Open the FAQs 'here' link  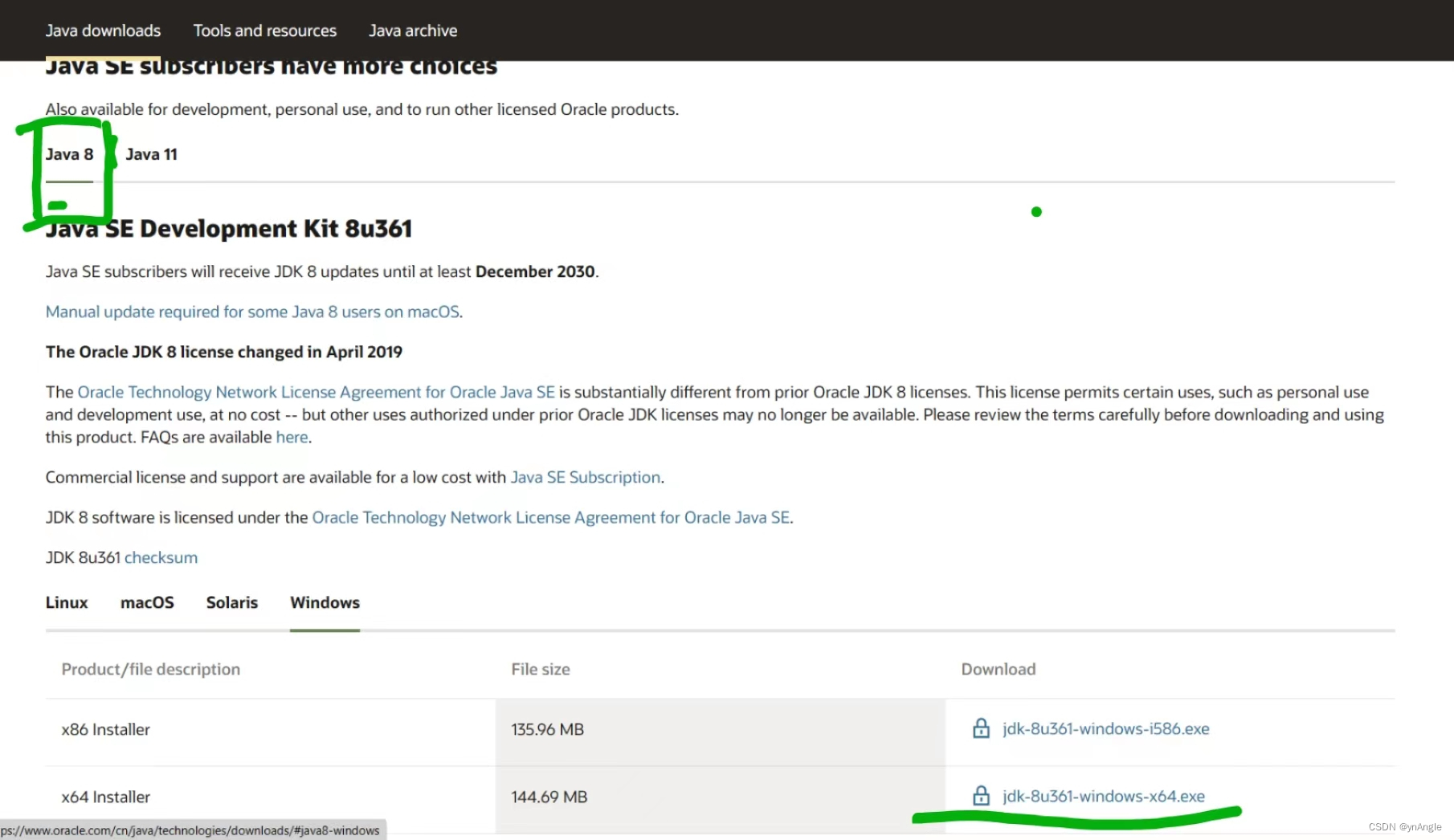292,437
